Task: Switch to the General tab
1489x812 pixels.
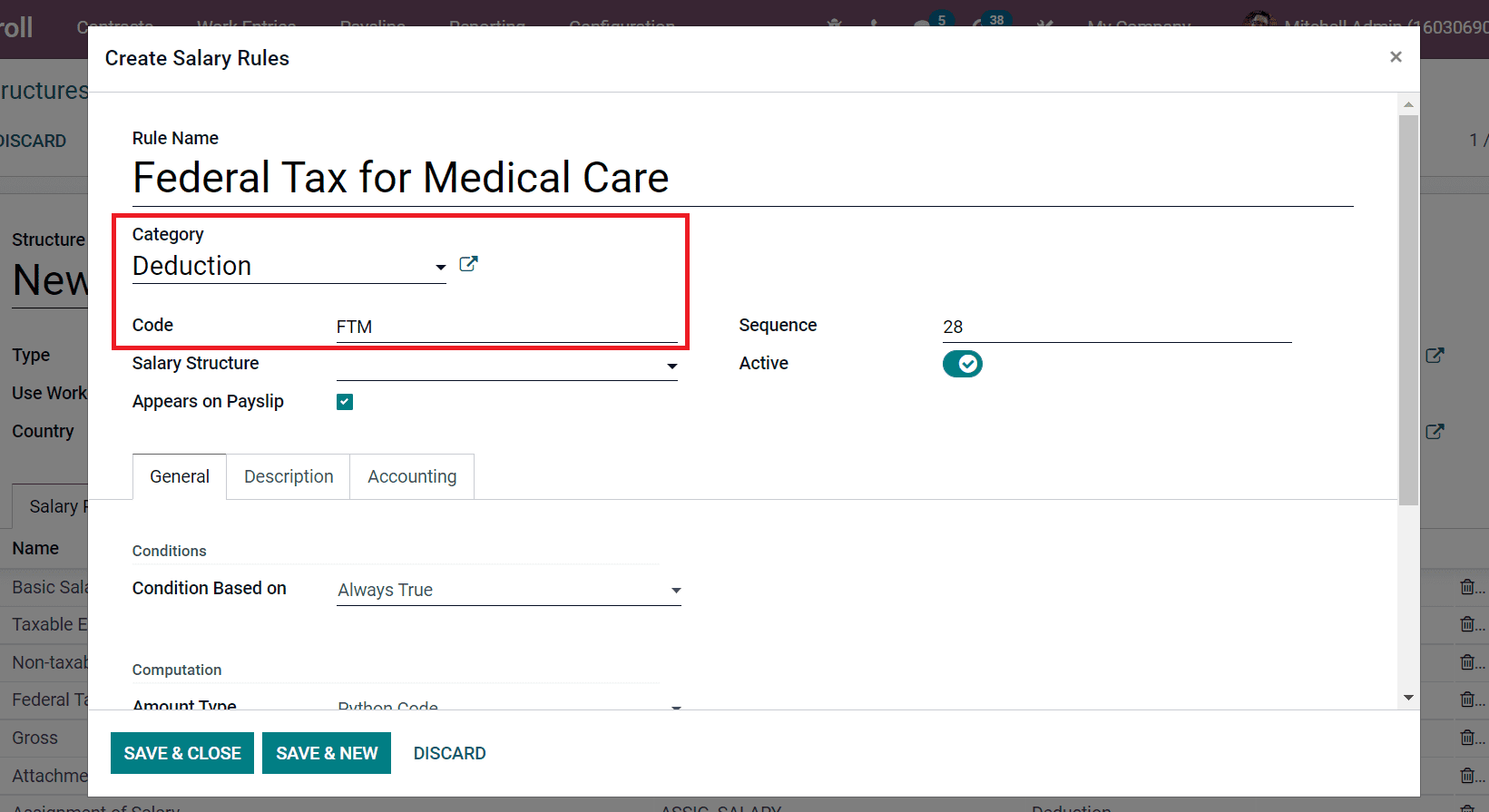Action: click(180, 476)
